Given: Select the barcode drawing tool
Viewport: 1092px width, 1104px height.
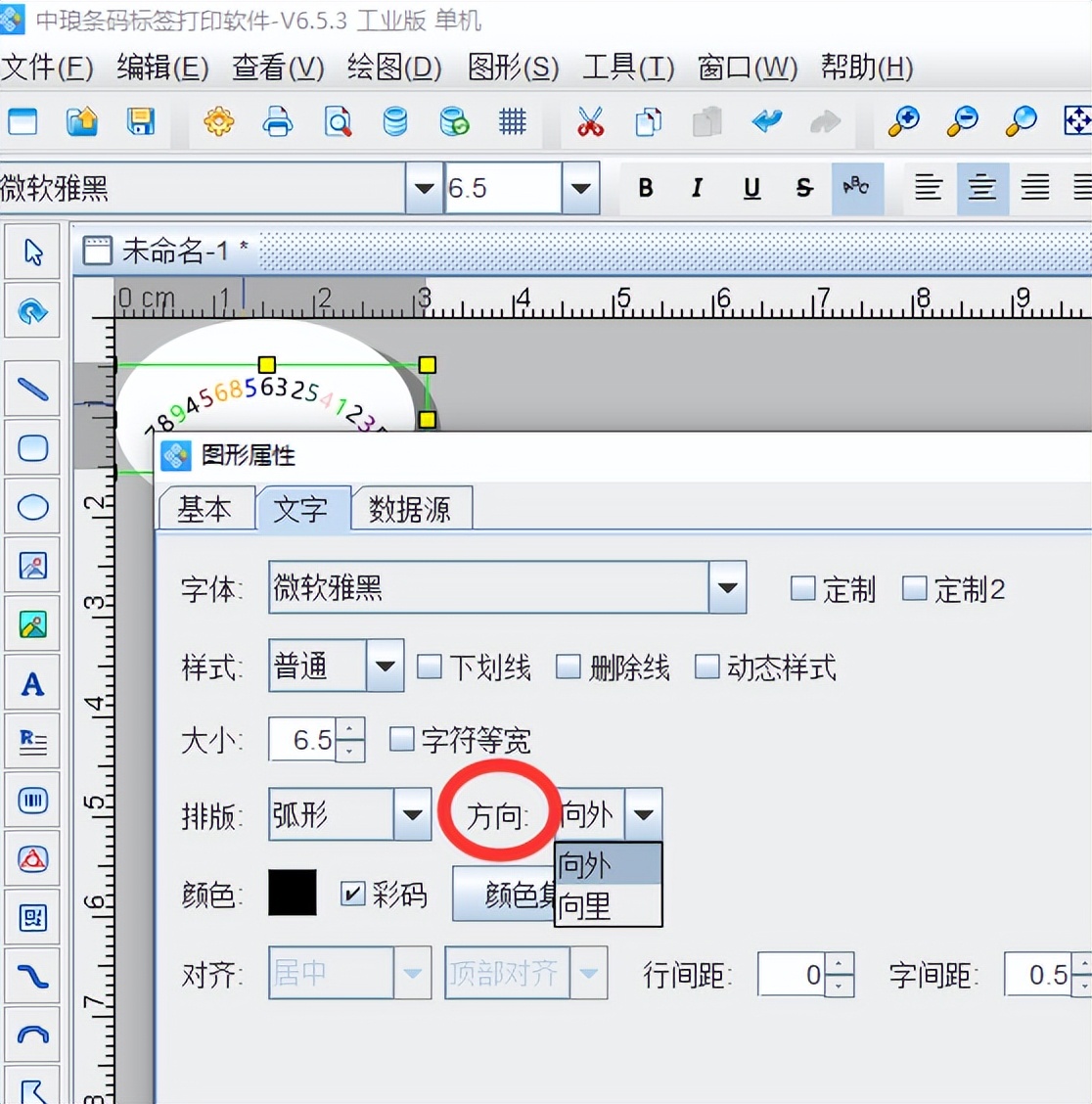Looking at the screenshot, I should point(32,801).
